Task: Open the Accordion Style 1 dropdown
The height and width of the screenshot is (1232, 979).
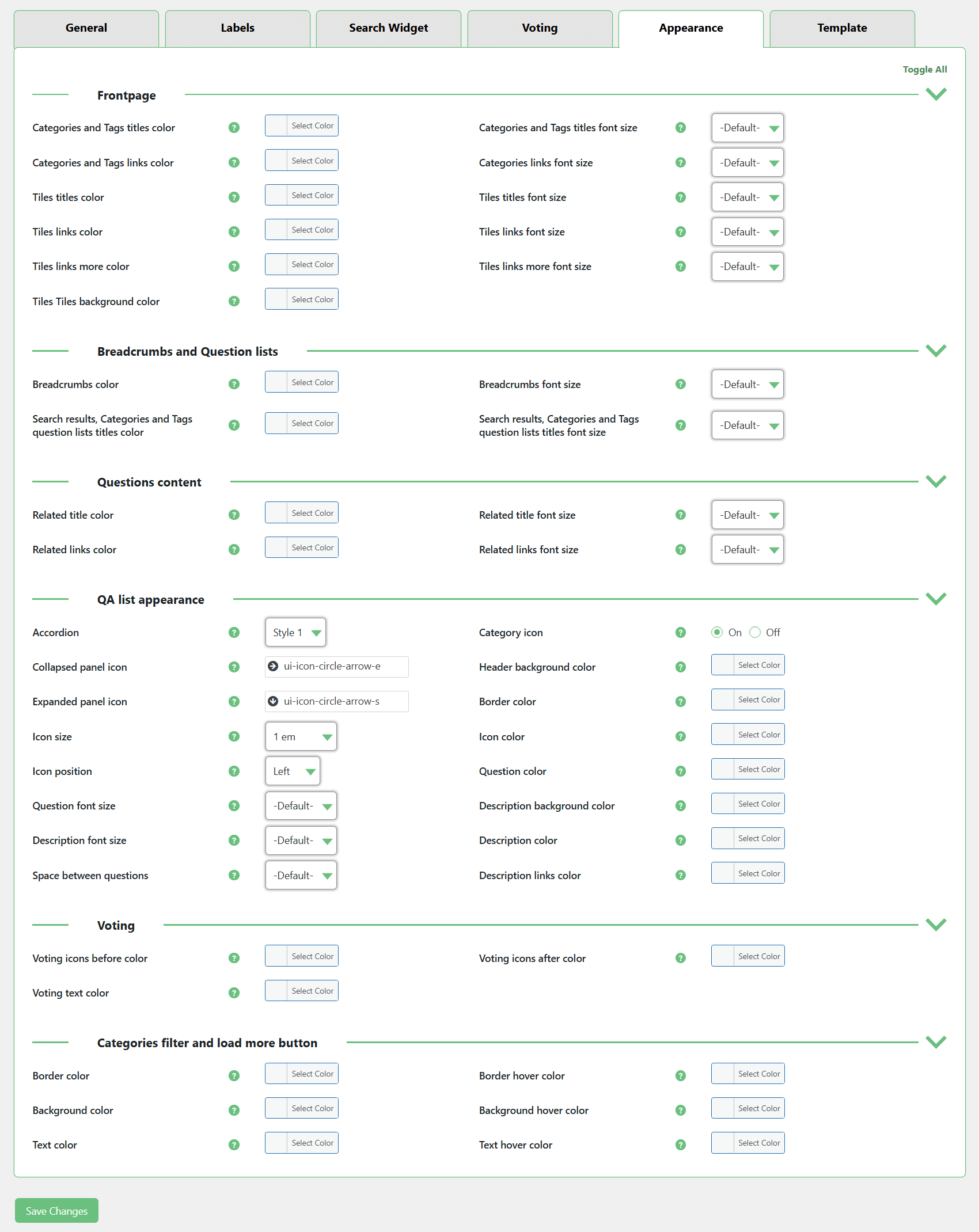Action: (x=295, y=633)
